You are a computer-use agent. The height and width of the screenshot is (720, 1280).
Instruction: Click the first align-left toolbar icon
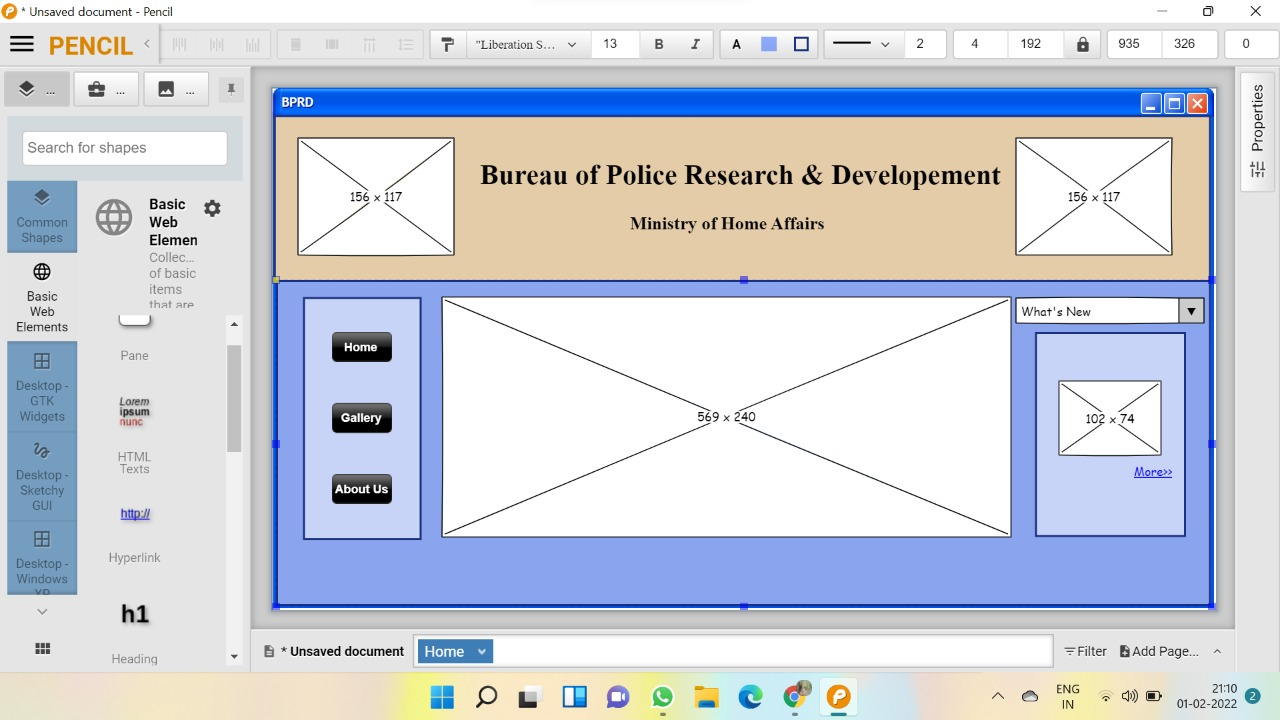coord(180,44)
